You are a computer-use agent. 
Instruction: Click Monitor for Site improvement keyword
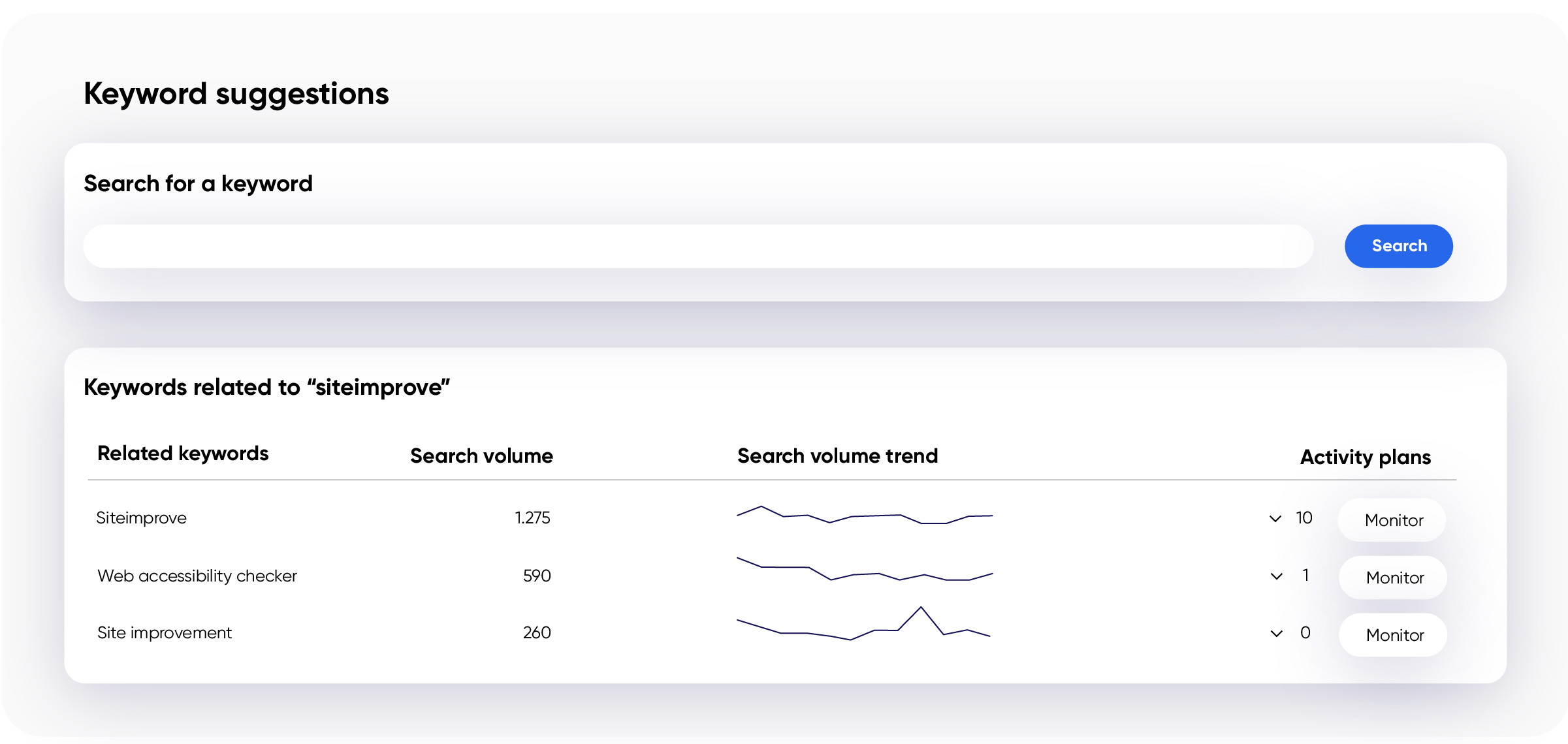1392,634
